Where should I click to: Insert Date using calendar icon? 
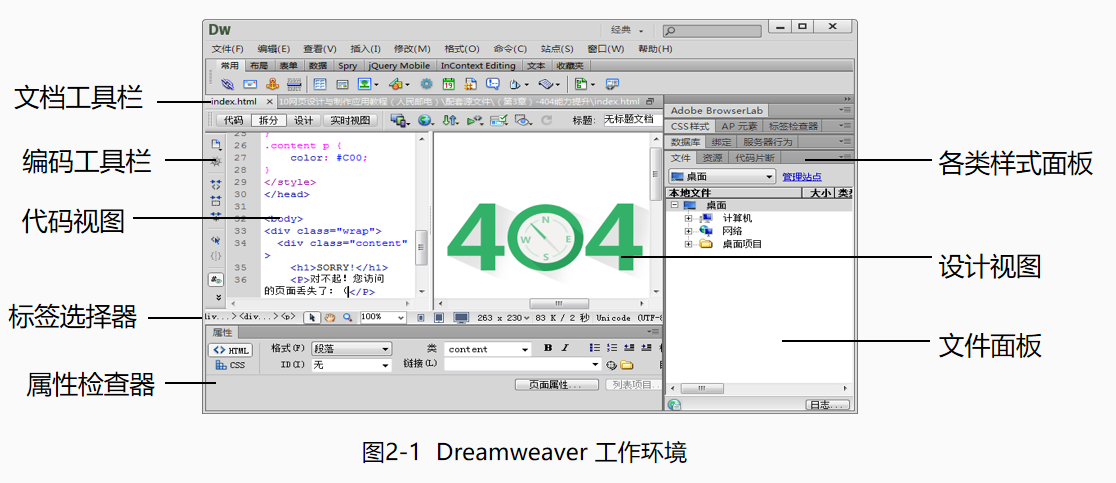(x=448, y=84)
